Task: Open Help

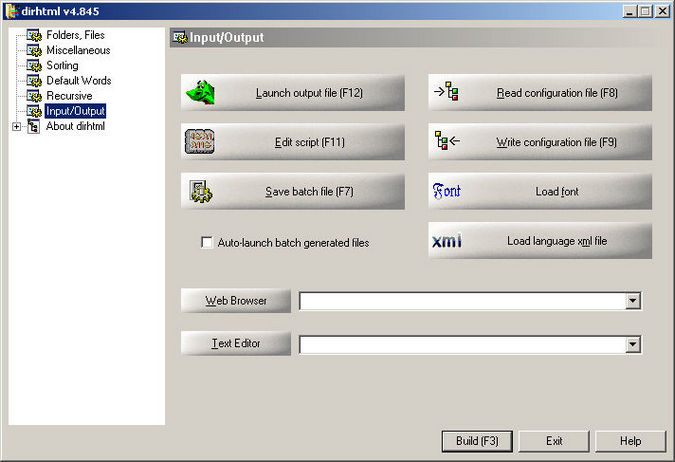Action: tap(631, 441)
